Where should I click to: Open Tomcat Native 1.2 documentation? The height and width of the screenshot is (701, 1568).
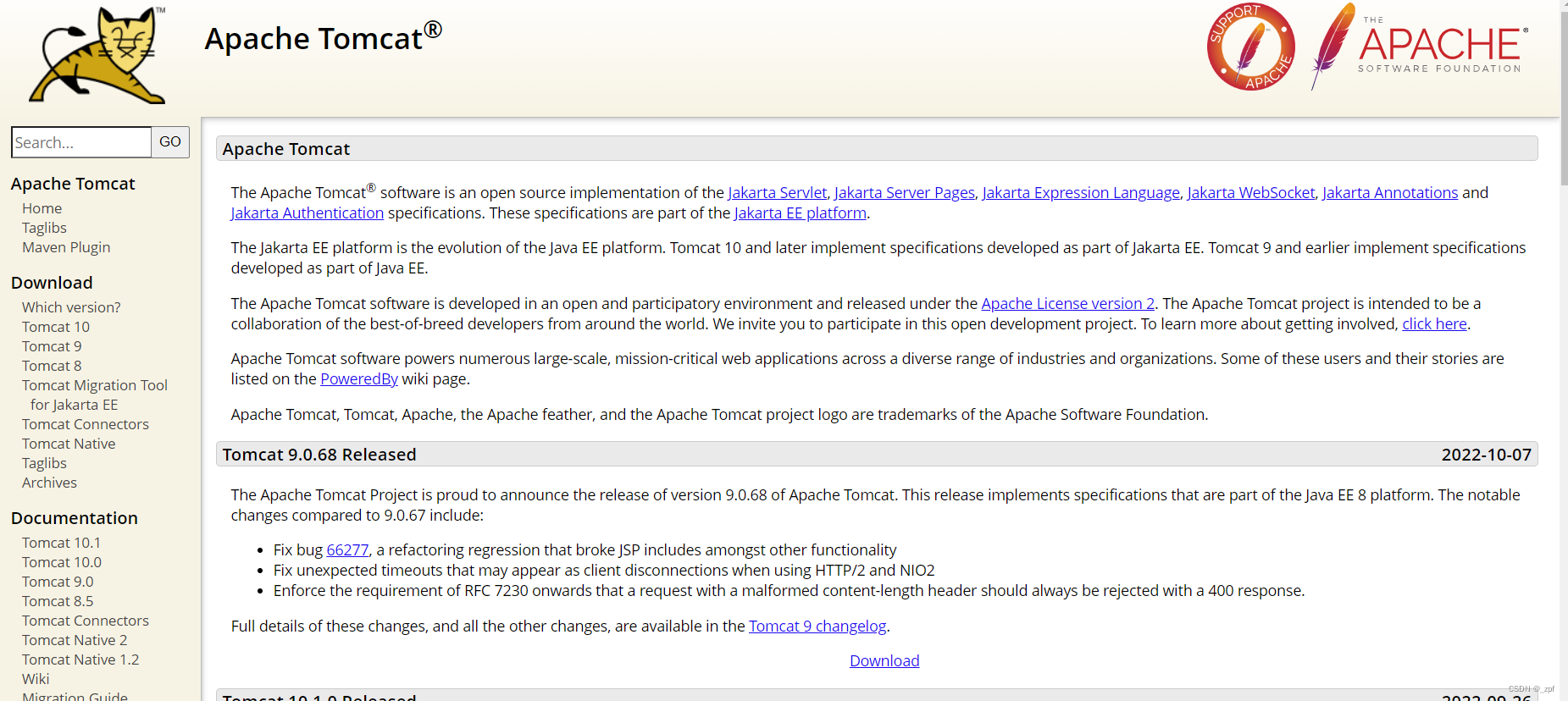pos(80,660)
